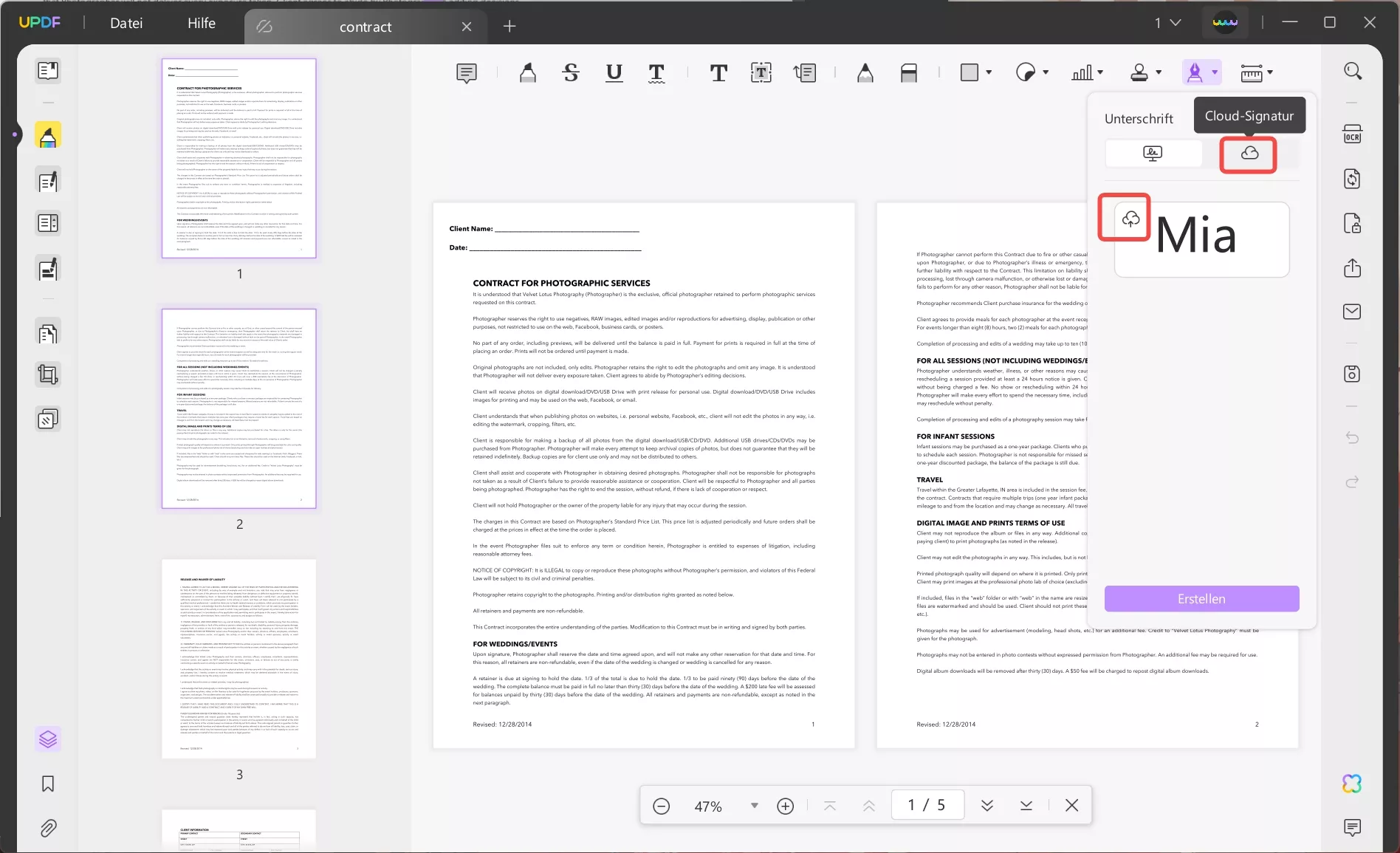Open the Search magnifier in right sidebar
This screenshot has width=1400, height=853.
tap(1353, 71)
